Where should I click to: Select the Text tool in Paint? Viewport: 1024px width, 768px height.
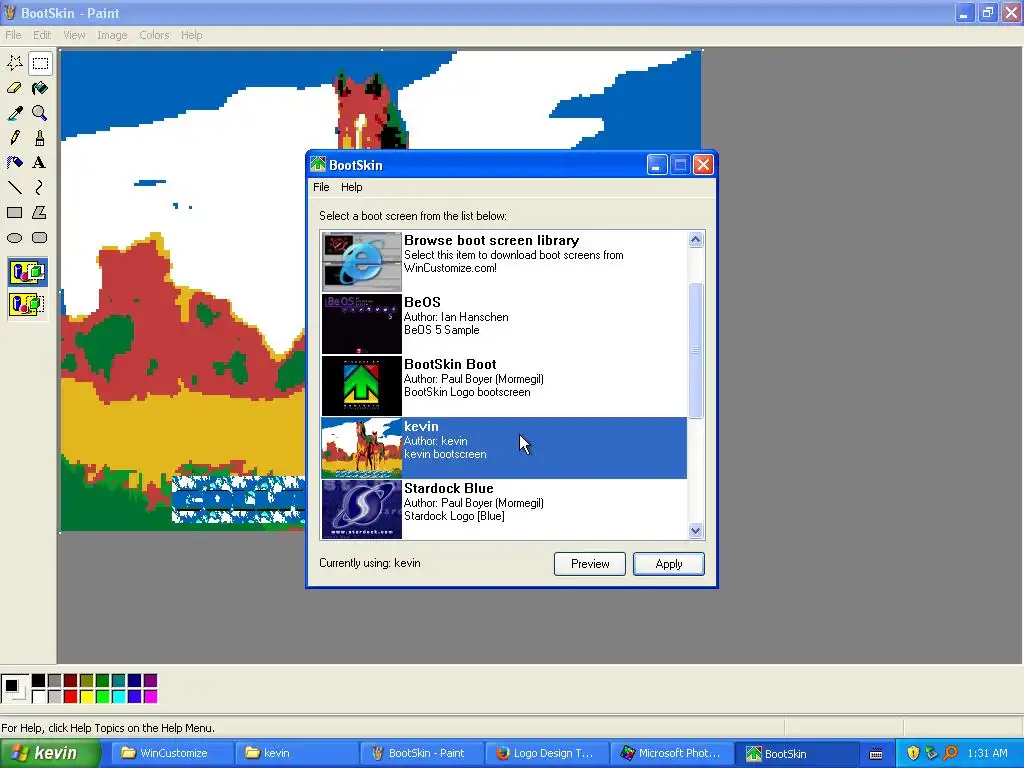pyautogui.click(x=40, y=163)
